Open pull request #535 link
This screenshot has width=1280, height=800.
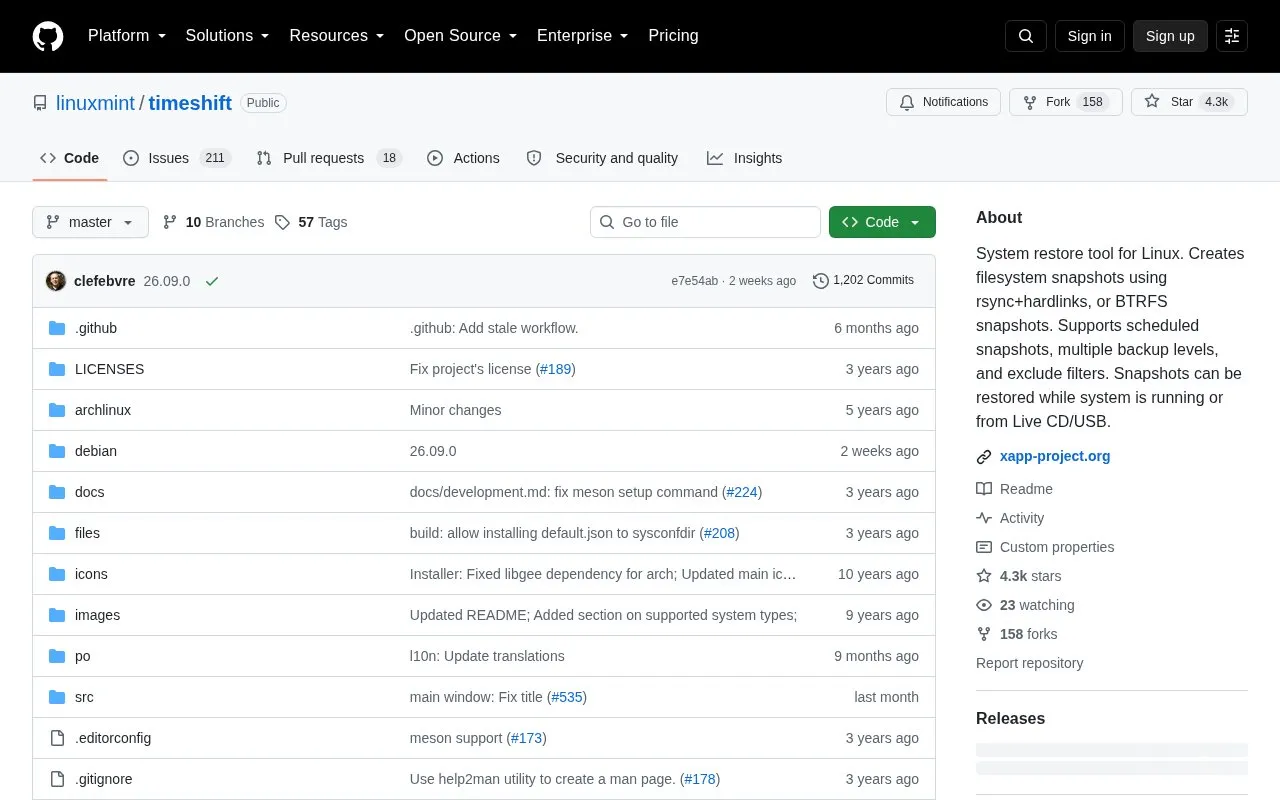click(567, 697)
